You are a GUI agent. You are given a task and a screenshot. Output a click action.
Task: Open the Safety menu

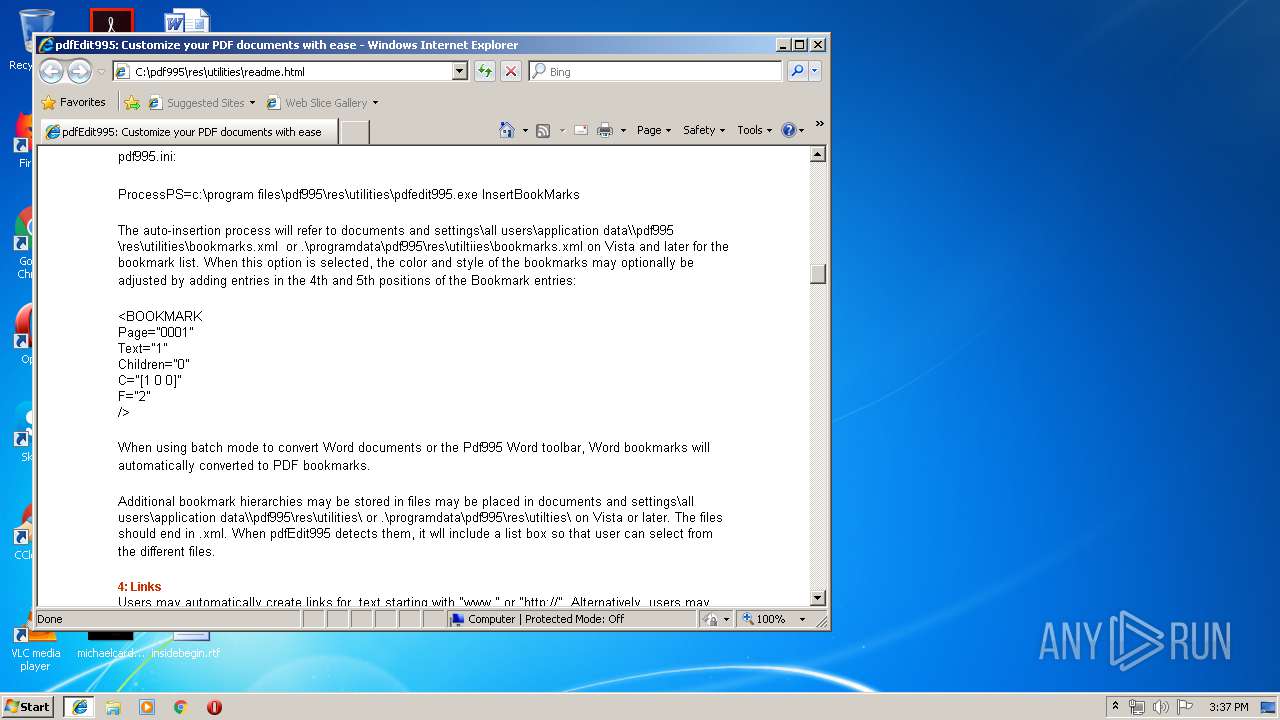704,130
